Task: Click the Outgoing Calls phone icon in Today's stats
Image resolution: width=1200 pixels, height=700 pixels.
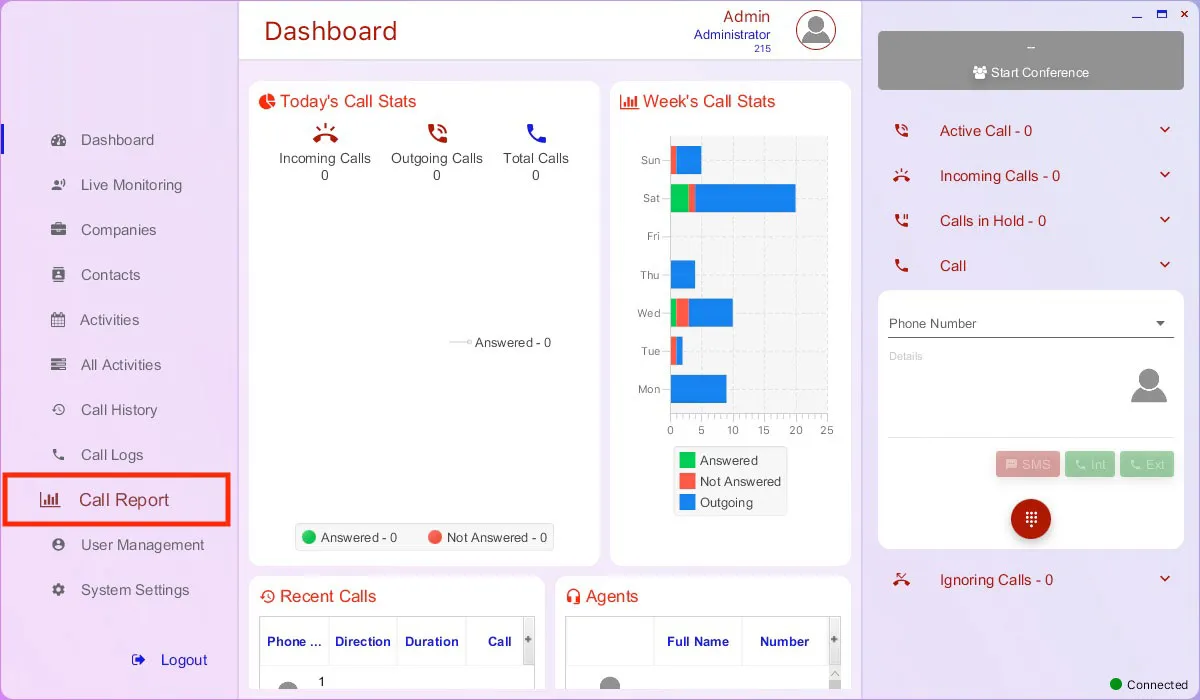Action: 437,134
